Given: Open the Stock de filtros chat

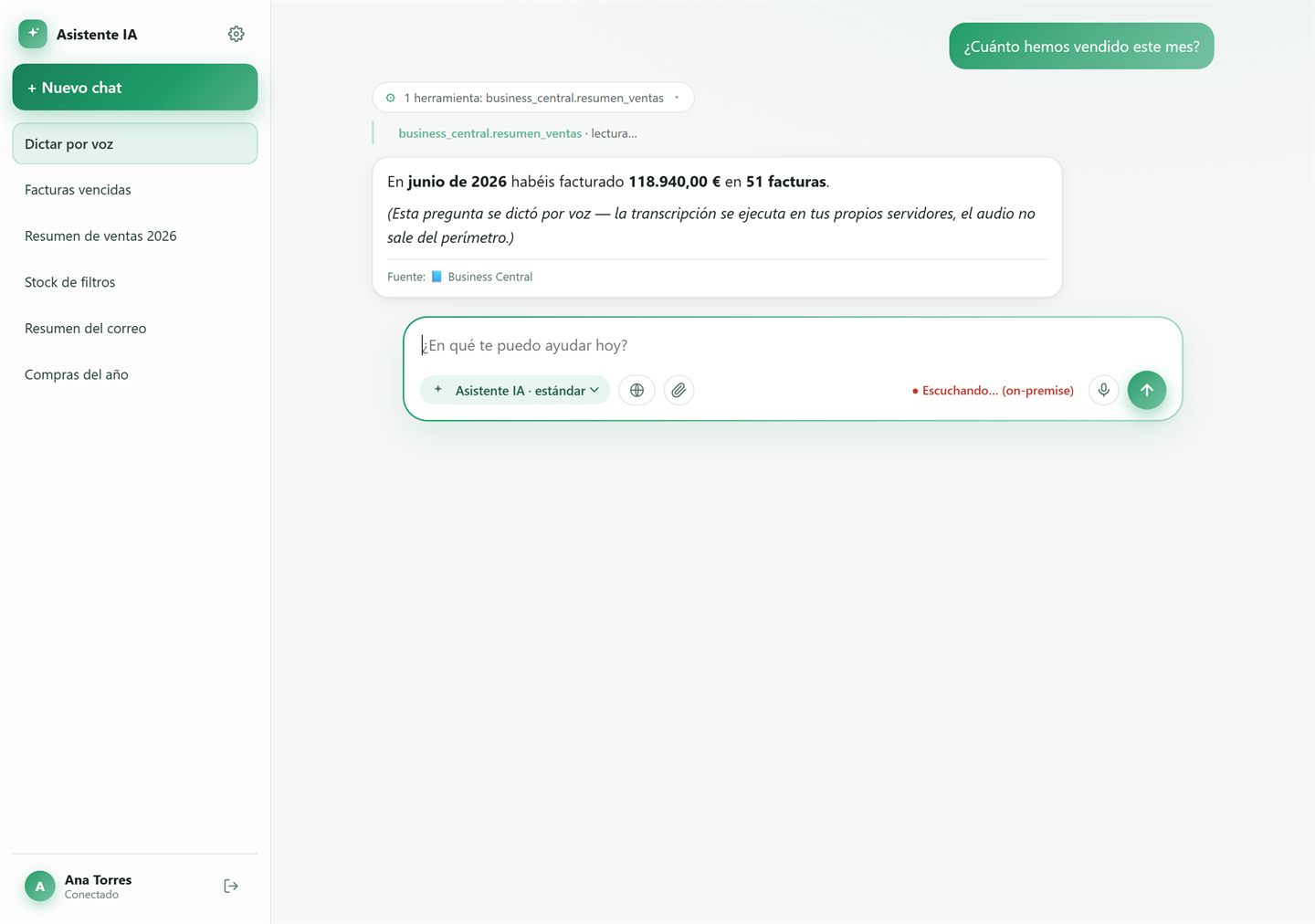Looking at the screenshot, I should pos(135,282).
